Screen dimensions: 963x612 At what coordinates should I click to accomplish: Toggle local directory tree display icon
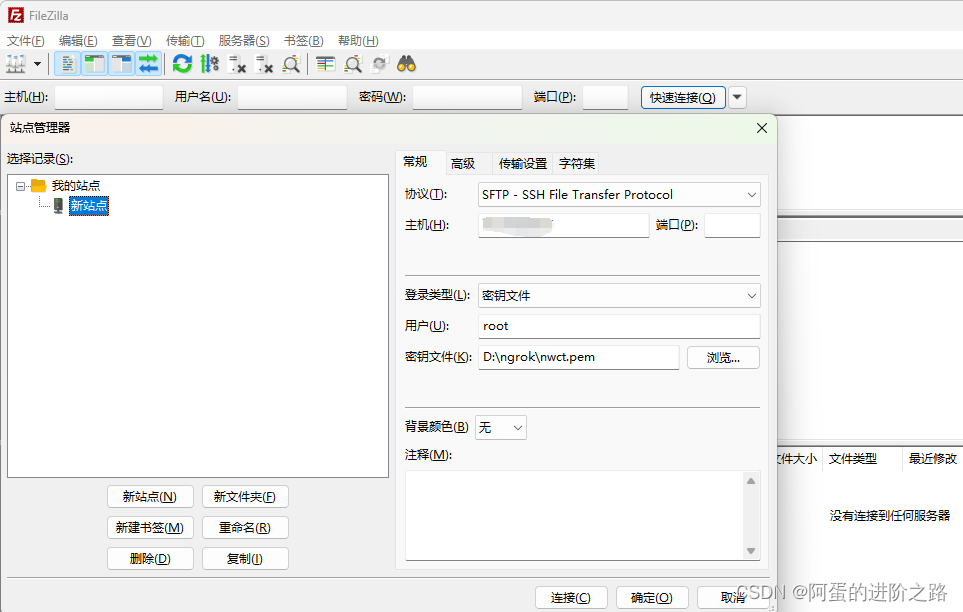pos(95,64)
